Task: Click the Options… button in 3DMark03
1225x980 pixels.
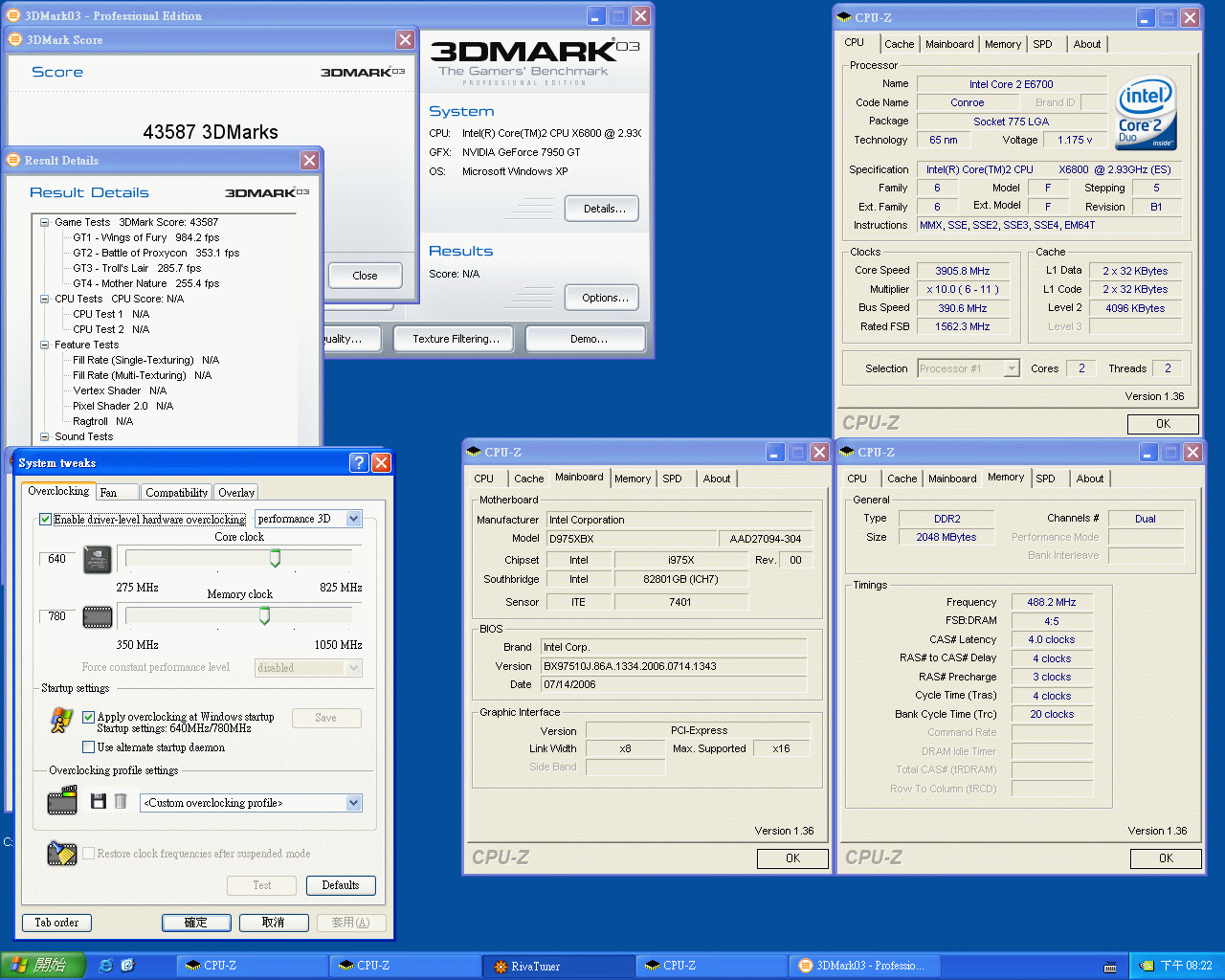Action: click(602, 298)
